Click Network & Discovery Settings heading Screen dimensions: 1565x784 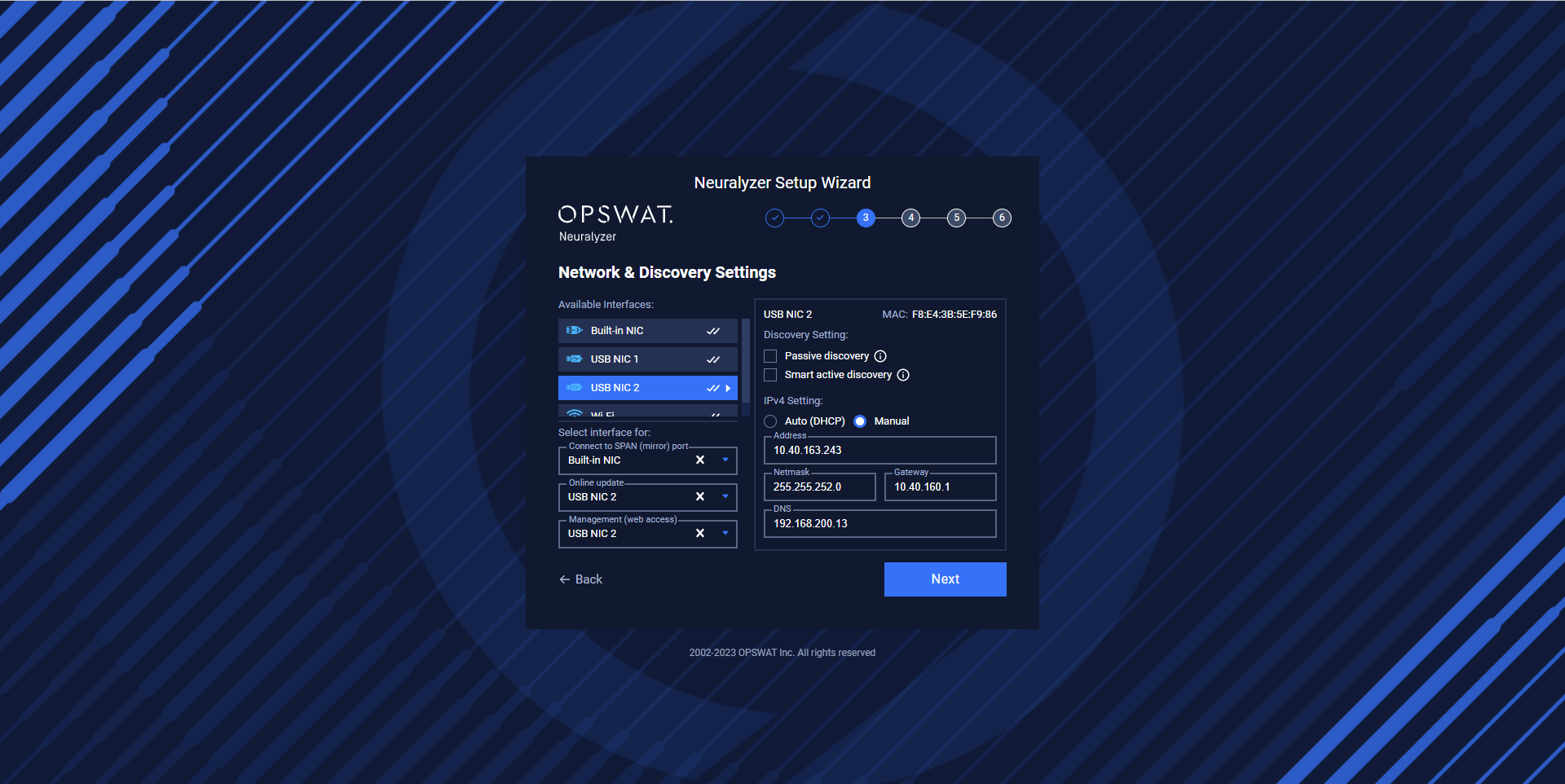[x=667, y=272]
